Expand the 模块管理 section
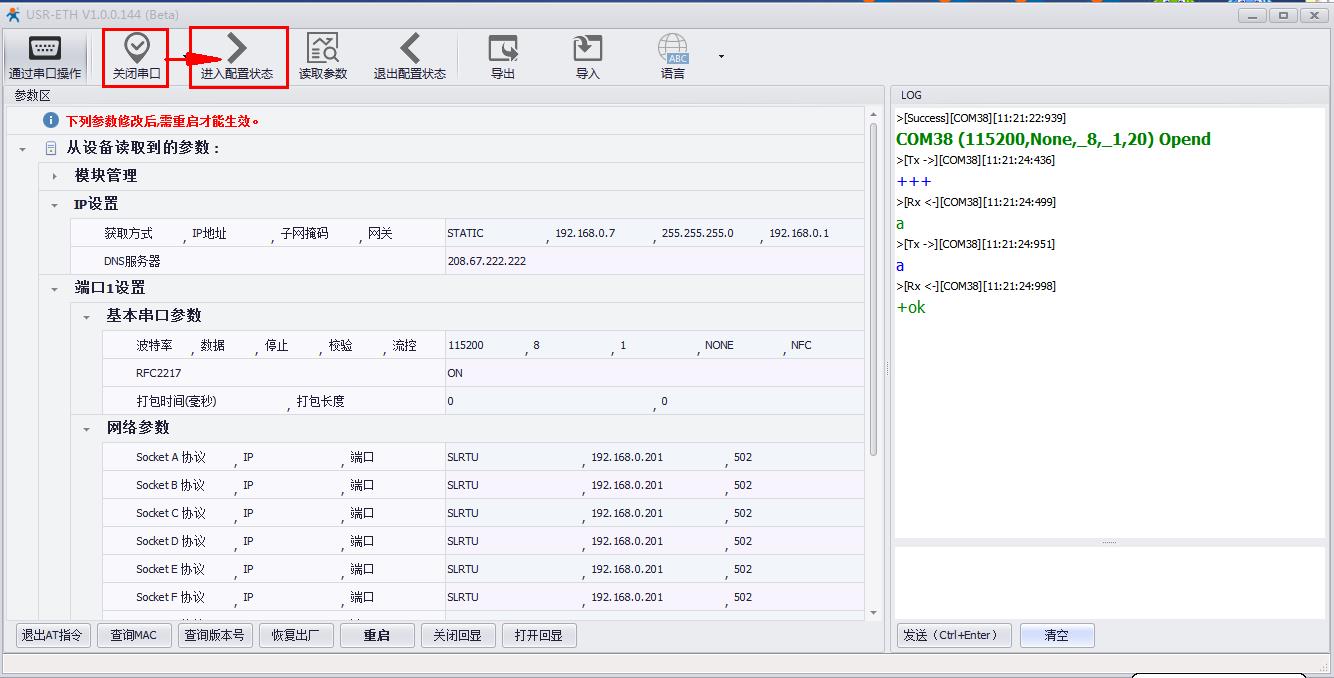Image resolution: width=1334 pixels, height=678 pixels. click(x=55, y=176)
